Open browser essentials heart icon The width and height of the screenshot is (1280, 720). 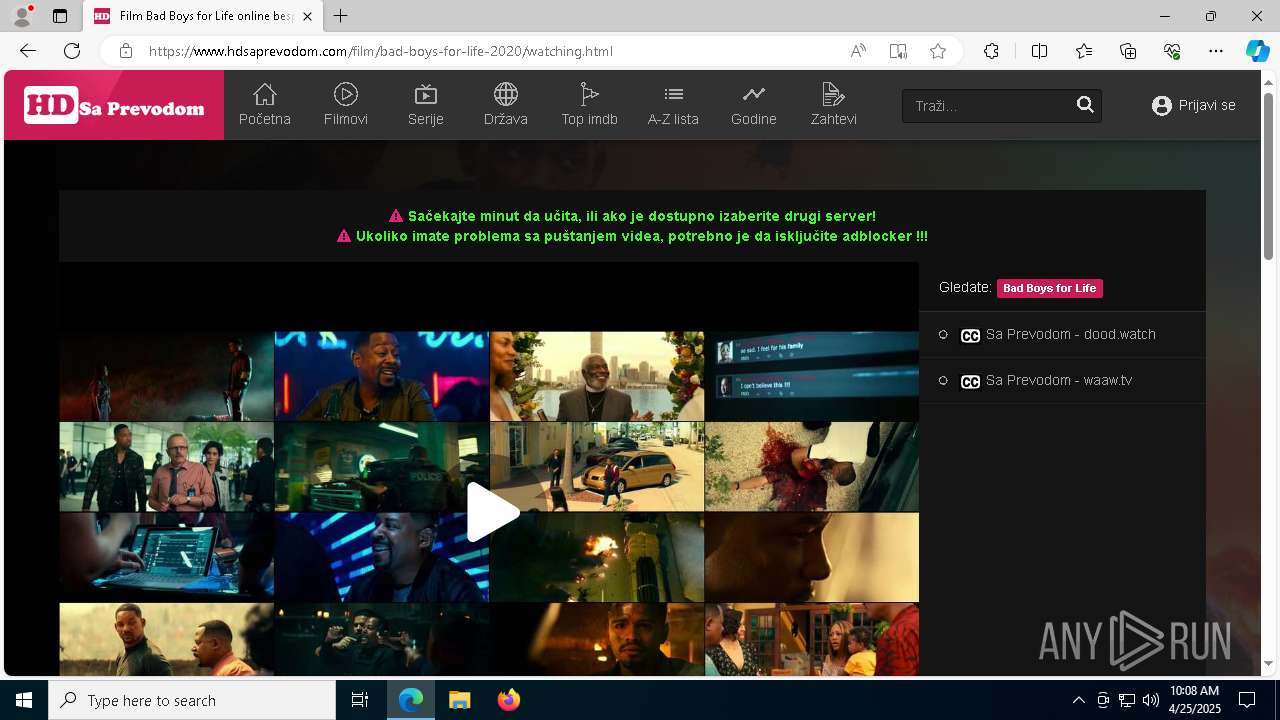1172,51
